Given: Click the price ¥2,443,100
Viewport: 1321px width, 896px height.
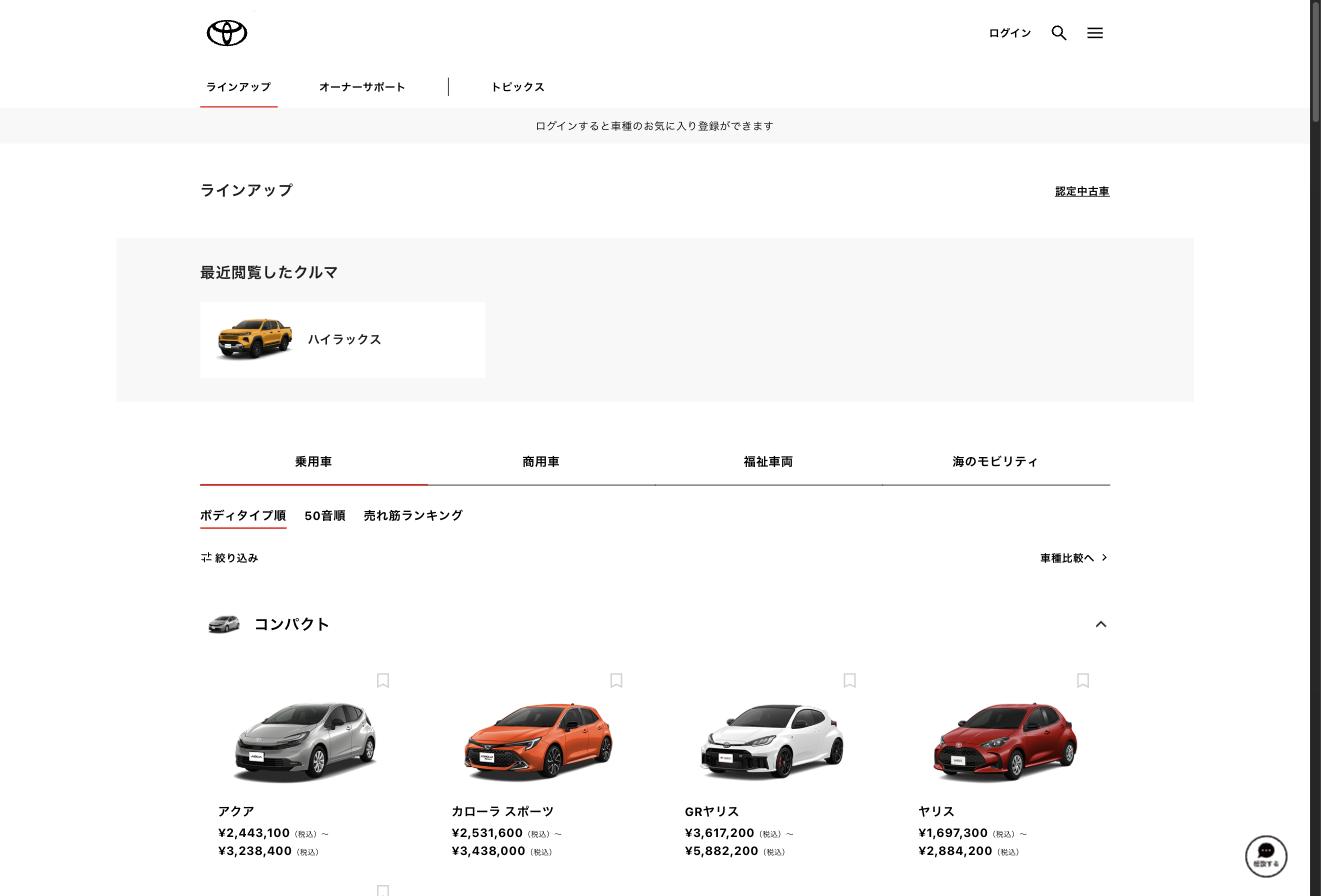Looking at the screenshot, I should 254,833.
